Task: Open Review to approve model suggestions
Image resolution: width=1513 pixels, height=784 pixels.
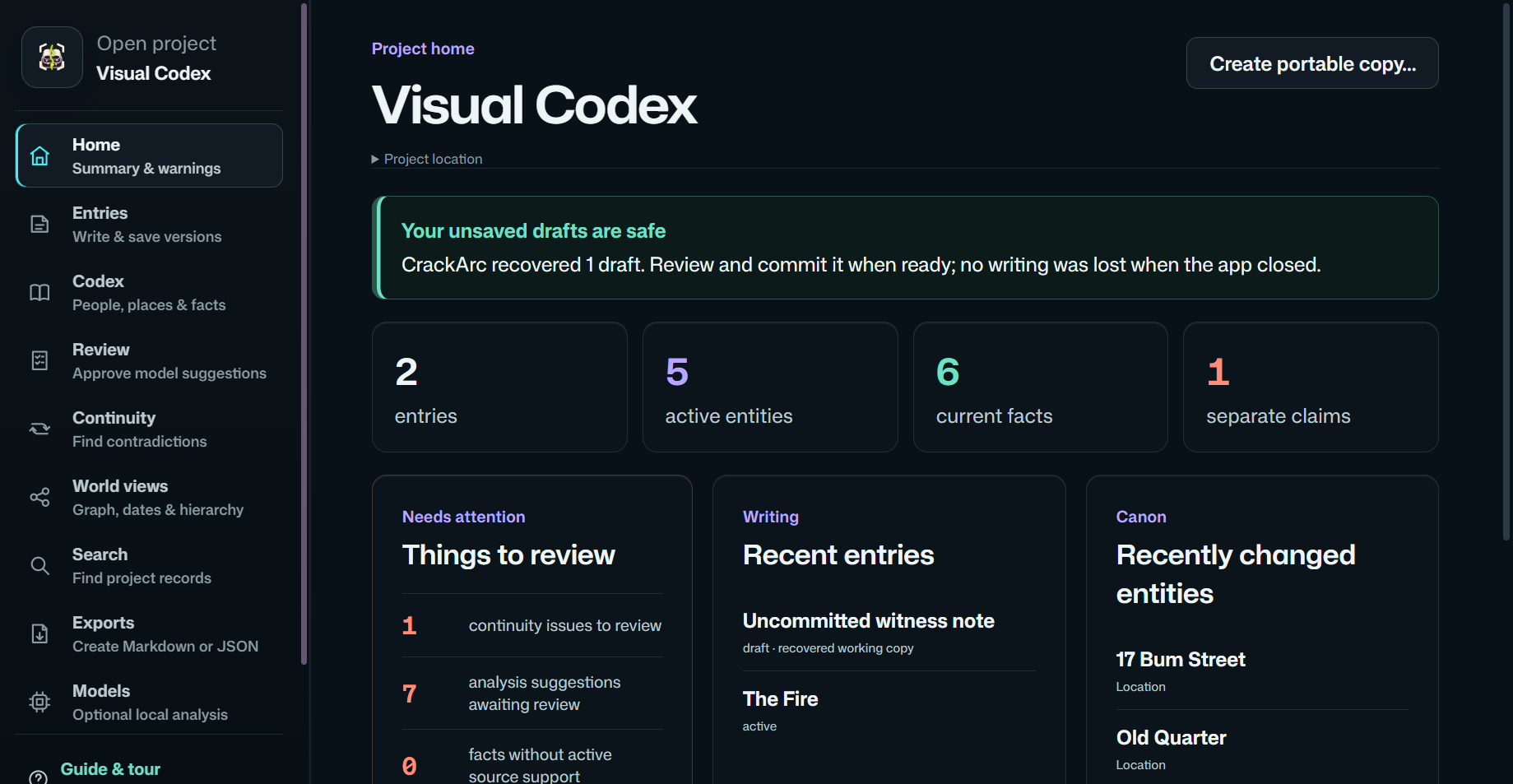Action: (149, 361)
